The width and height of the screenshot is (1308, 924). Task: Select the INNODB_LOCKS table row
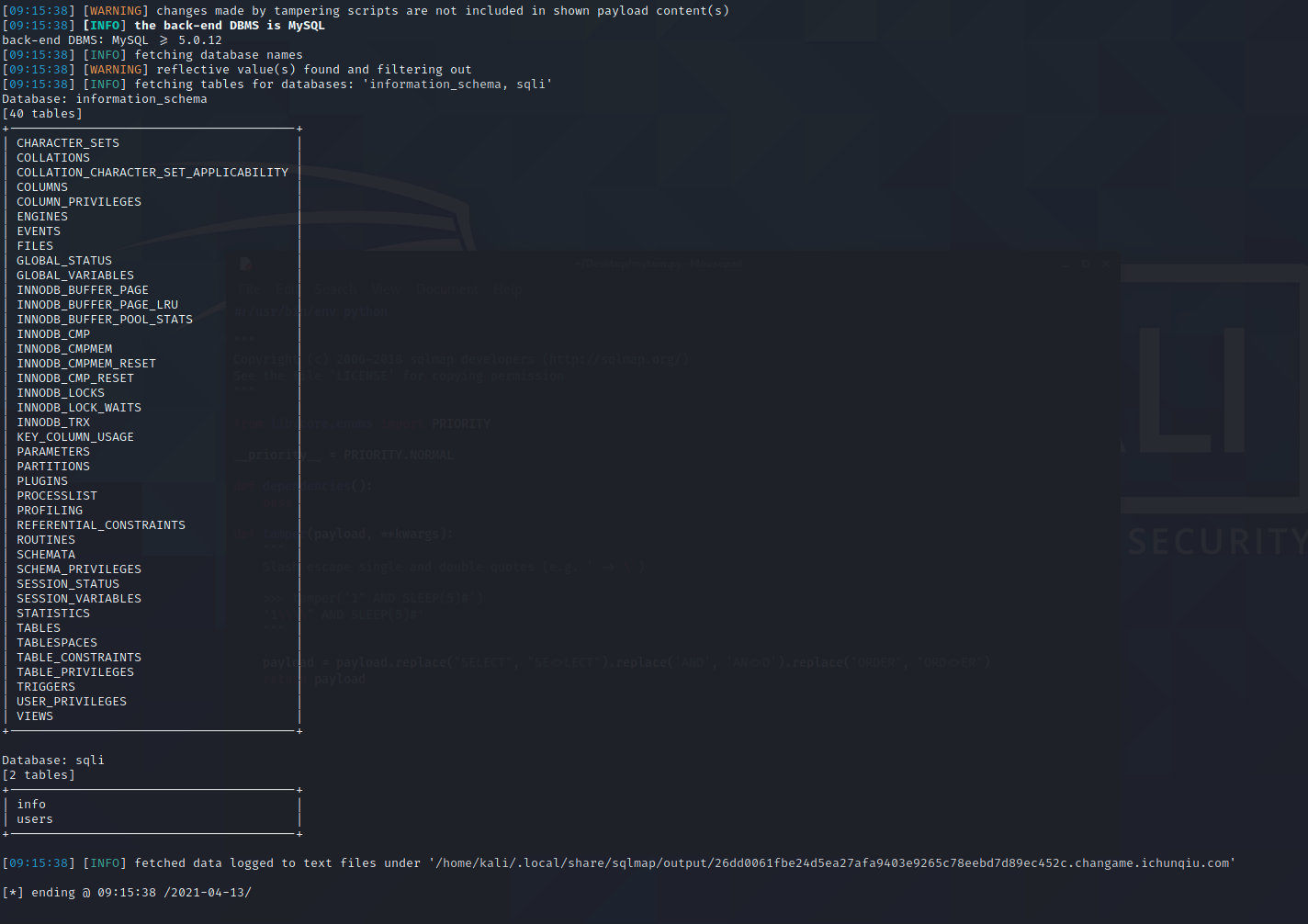click(61, 393)
